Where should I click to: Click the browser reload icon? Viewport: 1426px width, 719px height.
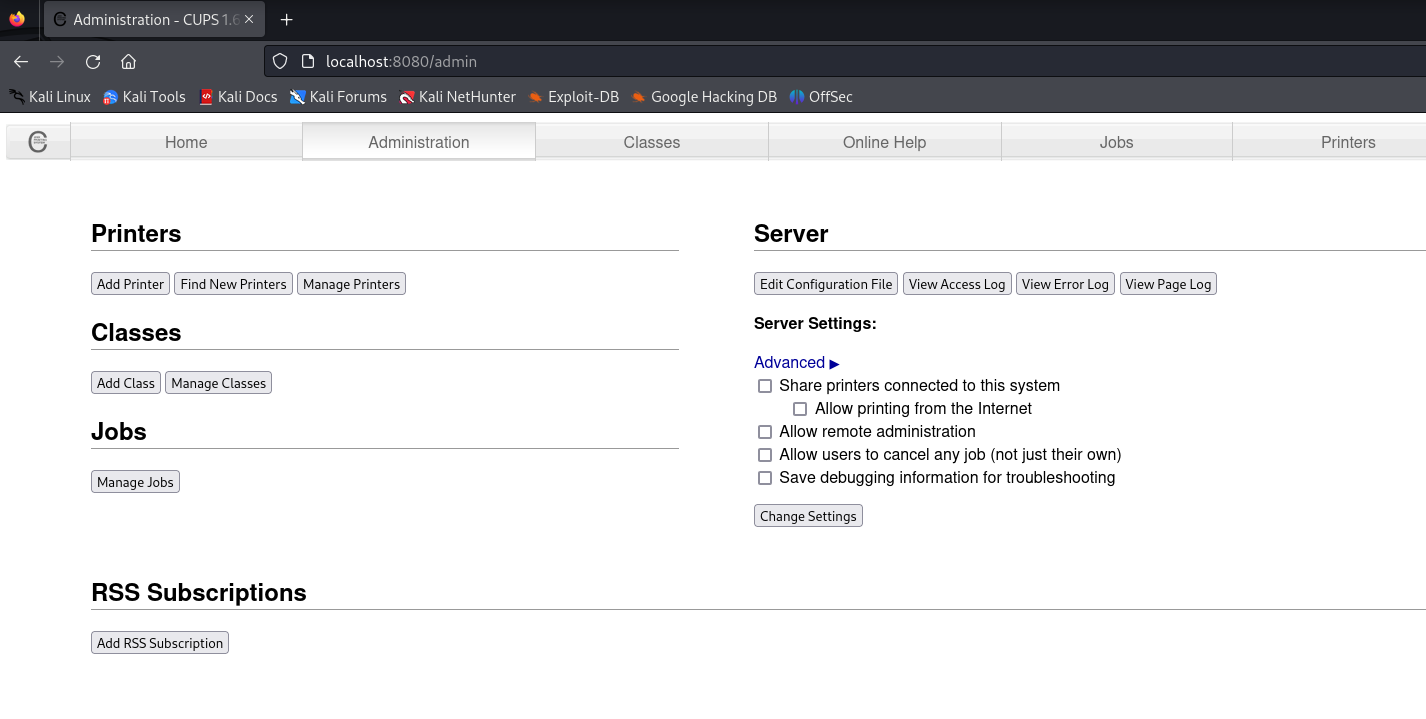pos(93,61)
